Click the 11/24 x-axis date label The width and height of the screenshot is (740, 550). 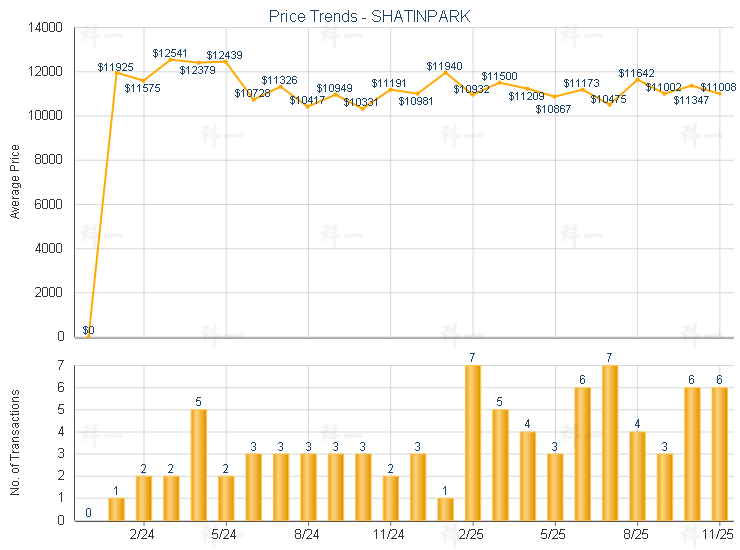390,534
